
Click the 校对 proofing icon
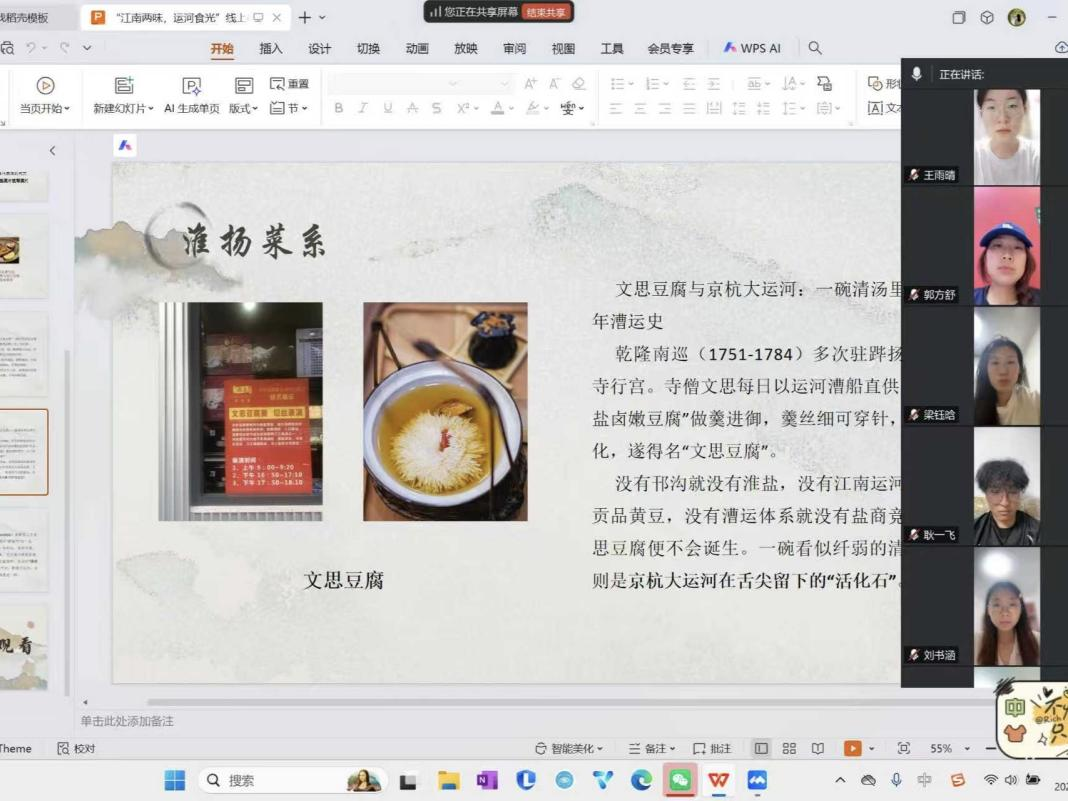(x=64, y=748)
